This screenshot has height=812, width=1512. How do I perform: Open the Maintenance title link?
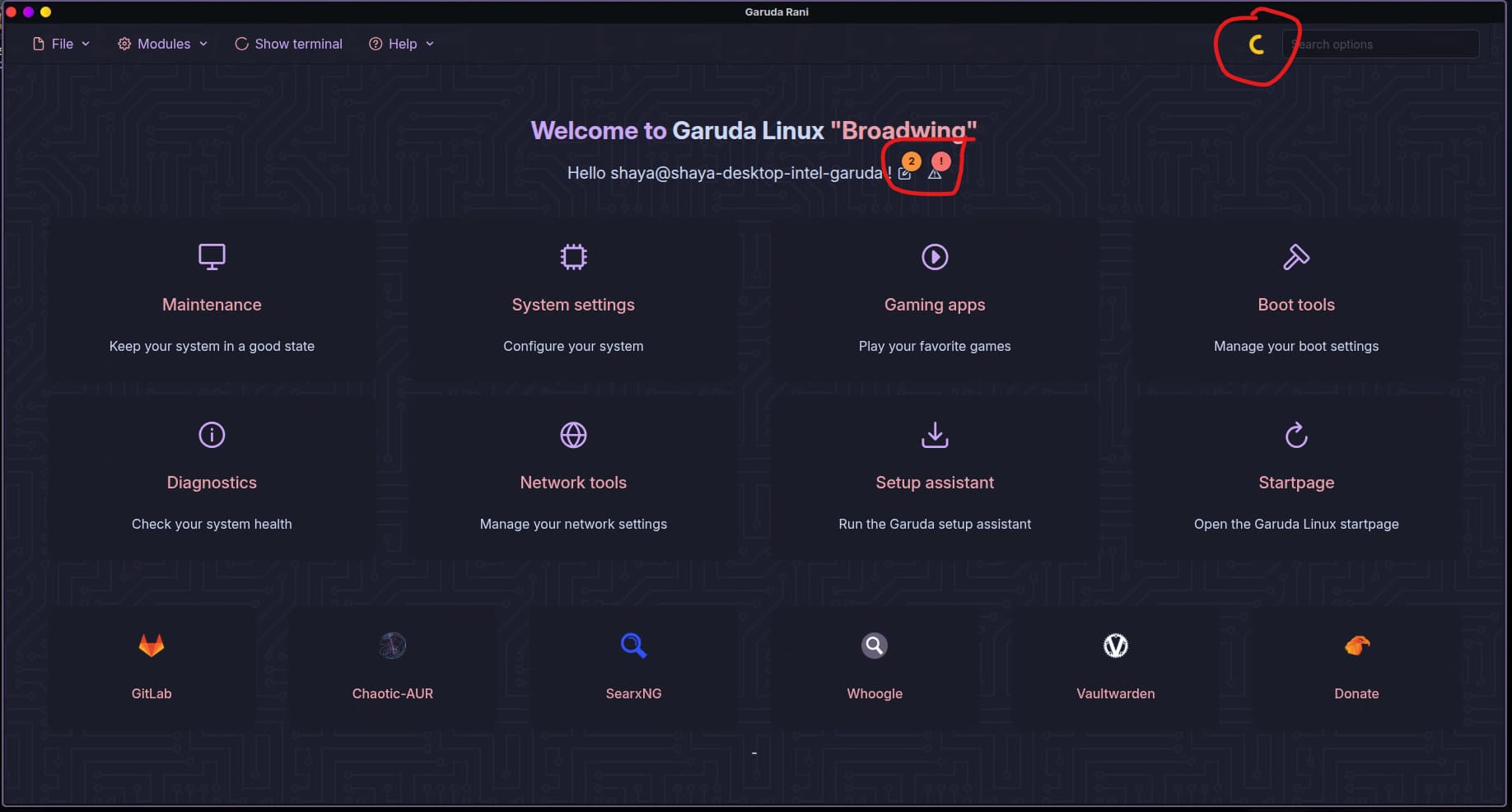click(x=212, y=305)
